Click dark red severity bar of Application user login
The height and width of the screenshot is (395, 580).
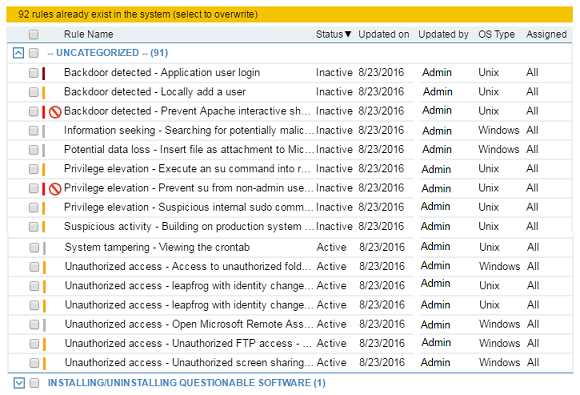(44, 73)
